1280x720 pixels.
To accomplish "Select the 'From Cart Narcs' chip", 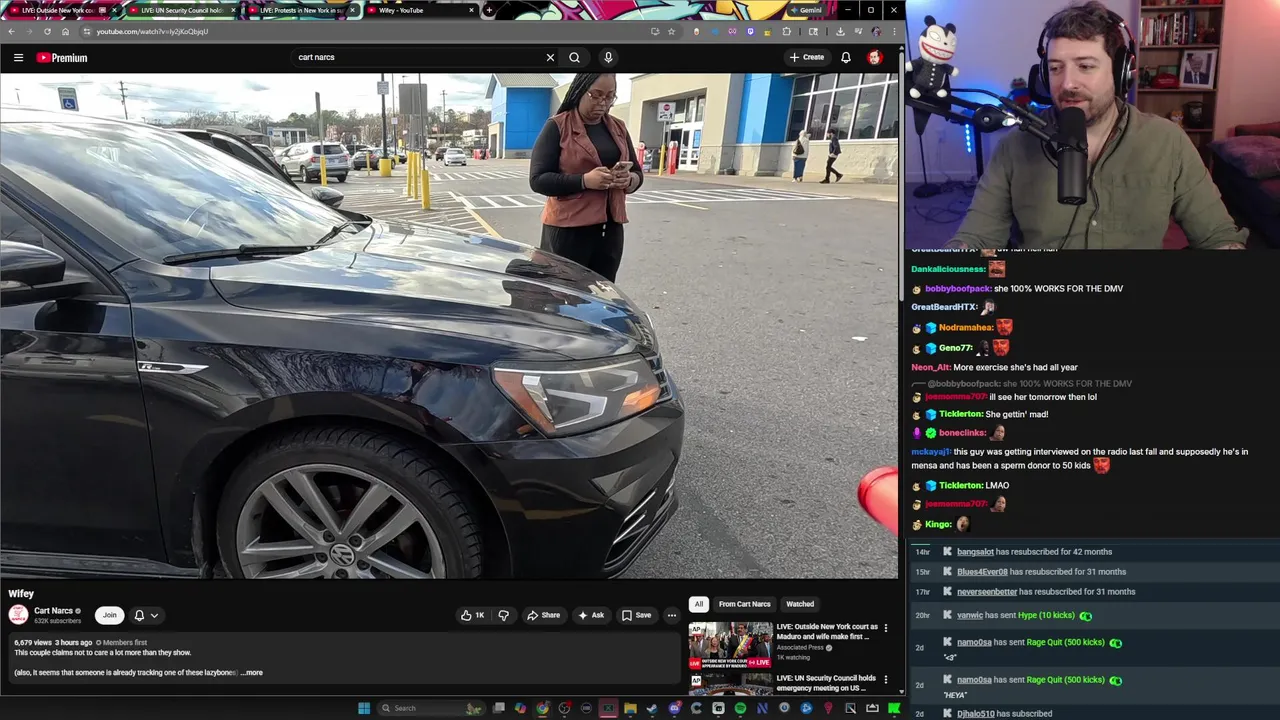I will (x=744, y=604).
